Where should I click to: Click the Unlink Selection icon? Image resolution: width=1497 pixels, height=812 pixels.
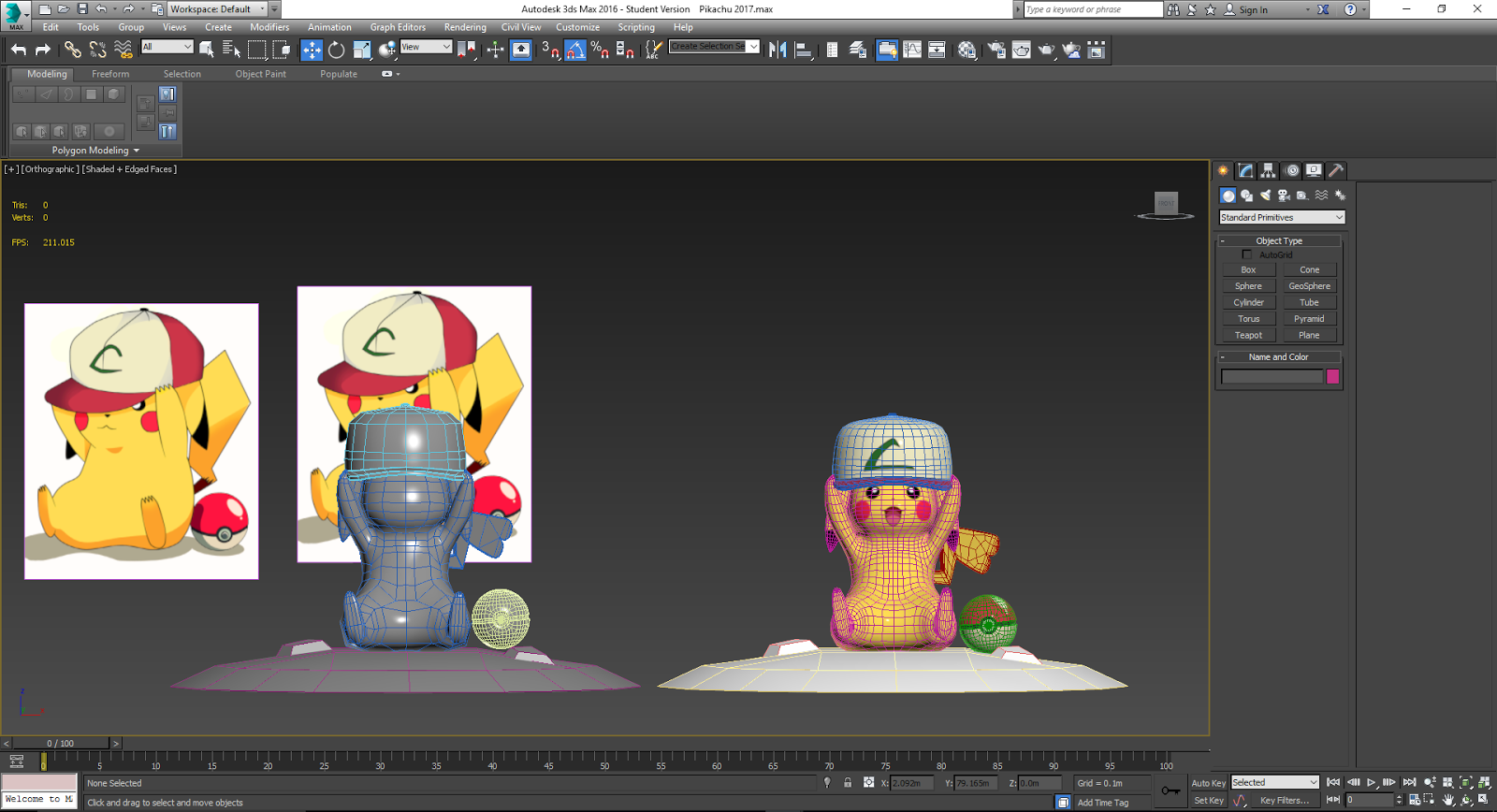click(x=97, y=50)
